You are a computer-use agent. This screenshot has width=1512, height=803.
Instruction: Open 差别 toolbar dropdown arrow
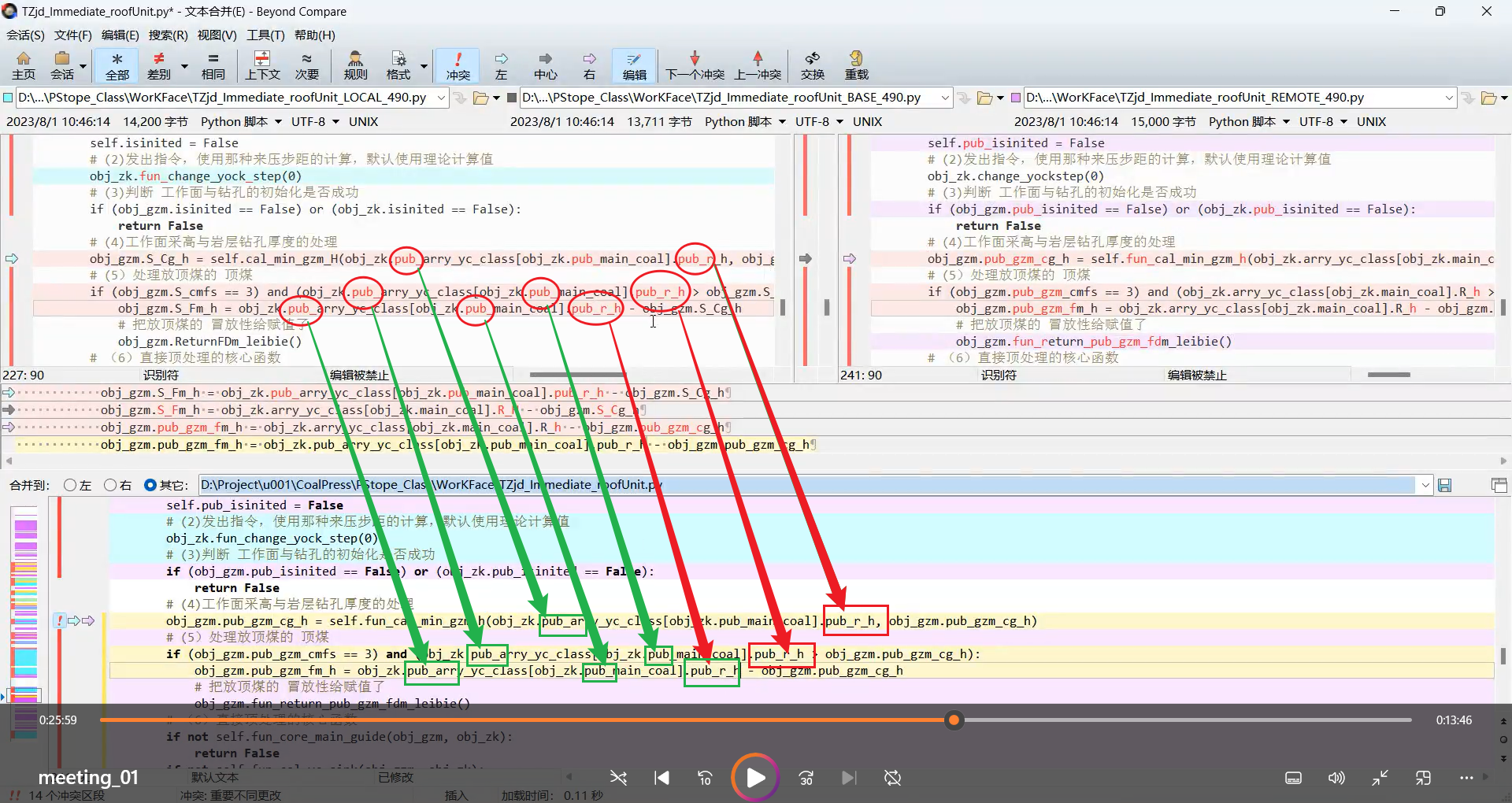tap(184, 65)
